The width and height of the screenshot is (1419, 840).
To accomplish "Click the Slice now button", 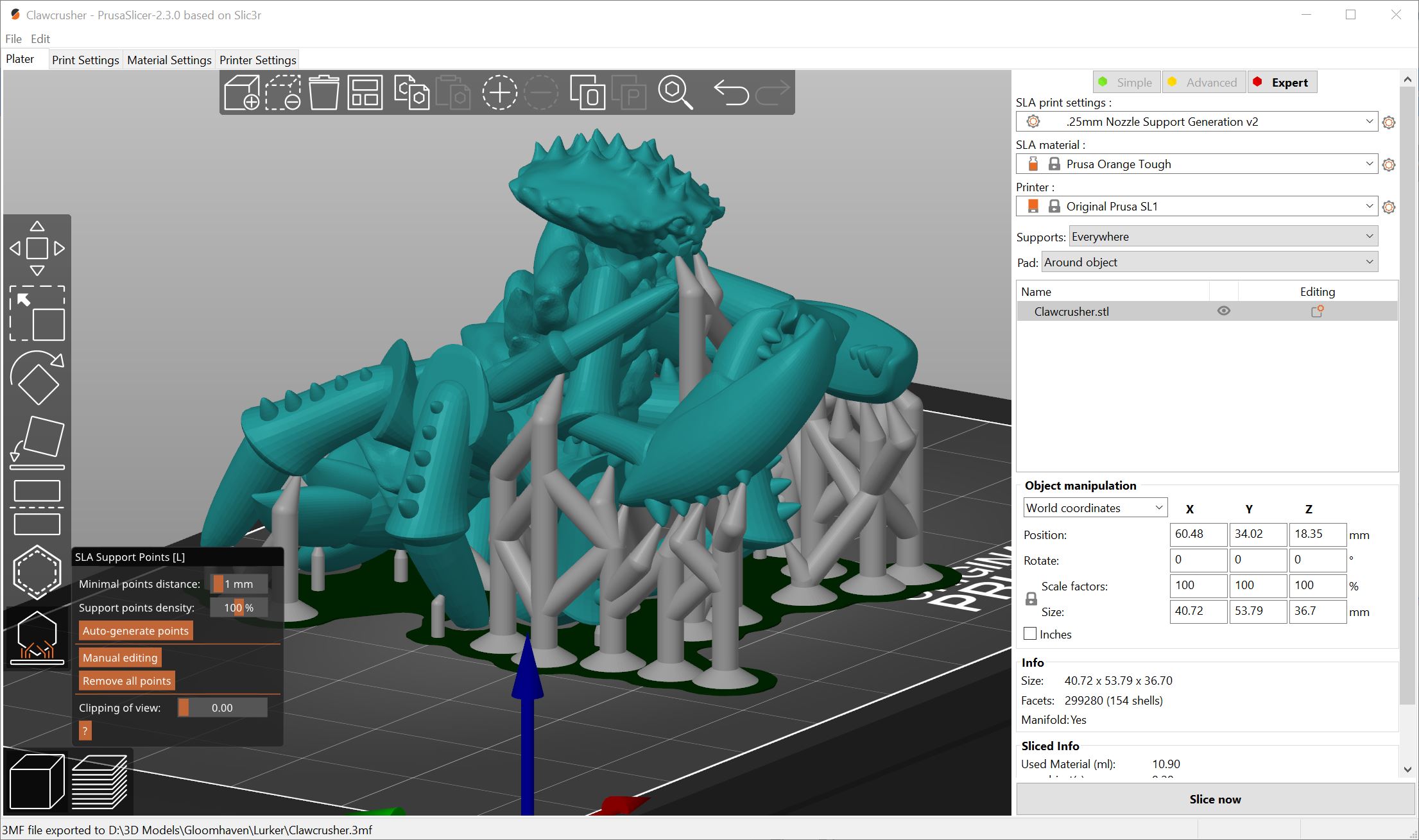I will coord(1215,799).
